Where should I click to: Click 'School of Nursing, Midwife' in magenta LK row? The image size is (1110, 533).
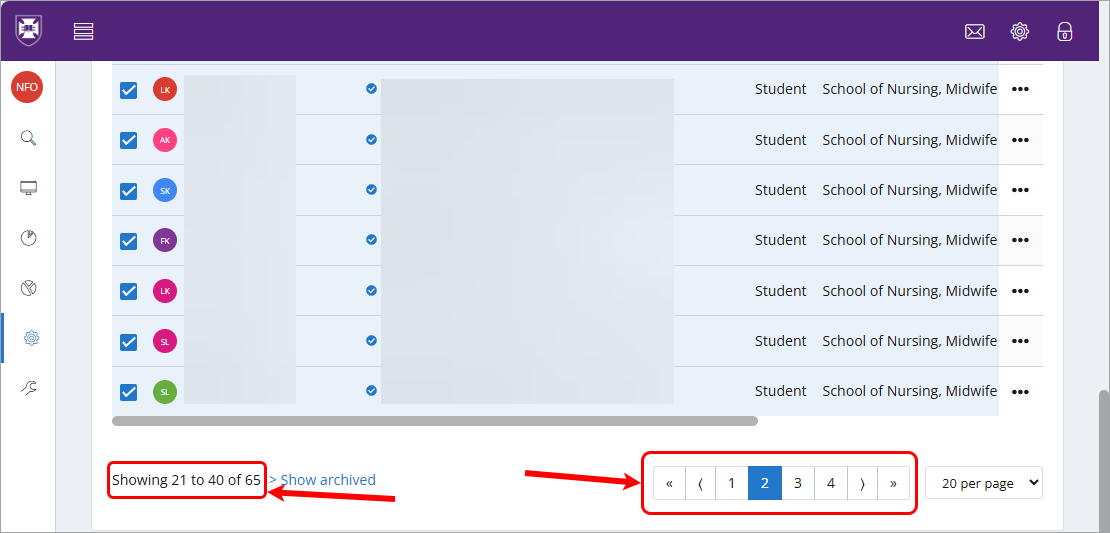pos(910,291)
